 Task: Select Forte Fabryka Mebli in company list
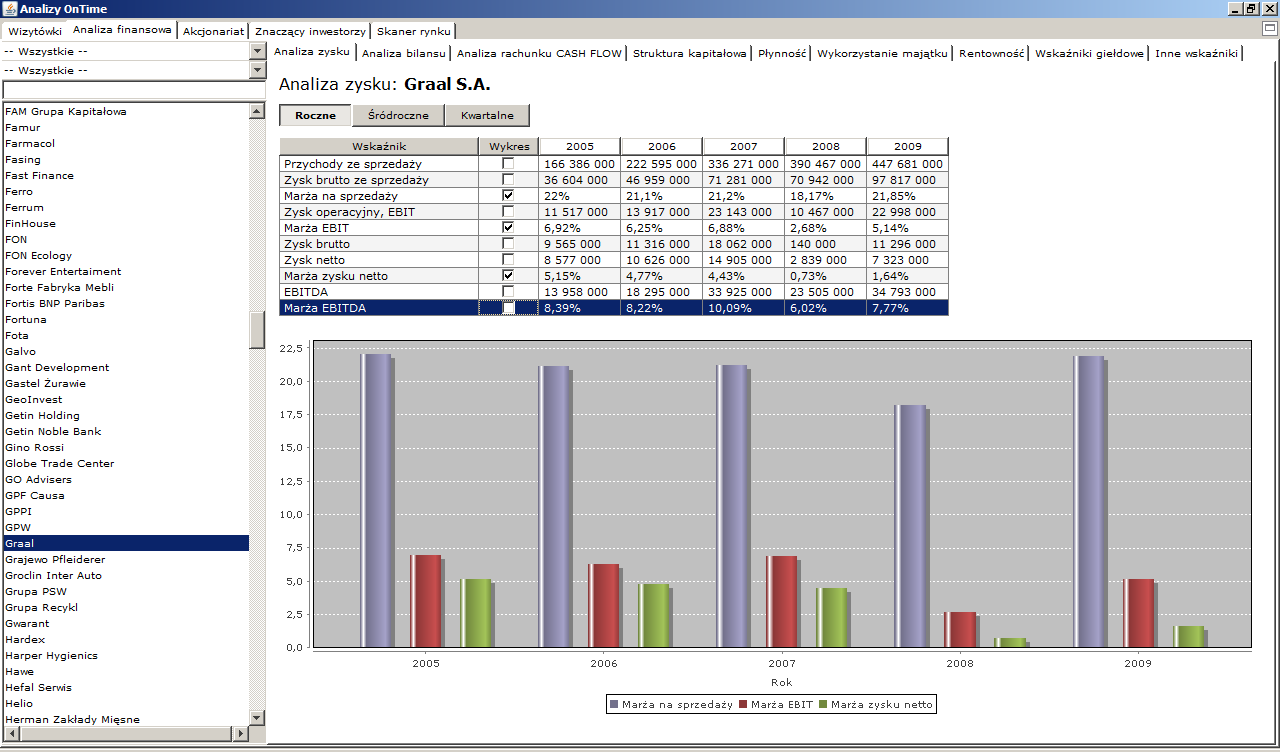click(125, 287)
